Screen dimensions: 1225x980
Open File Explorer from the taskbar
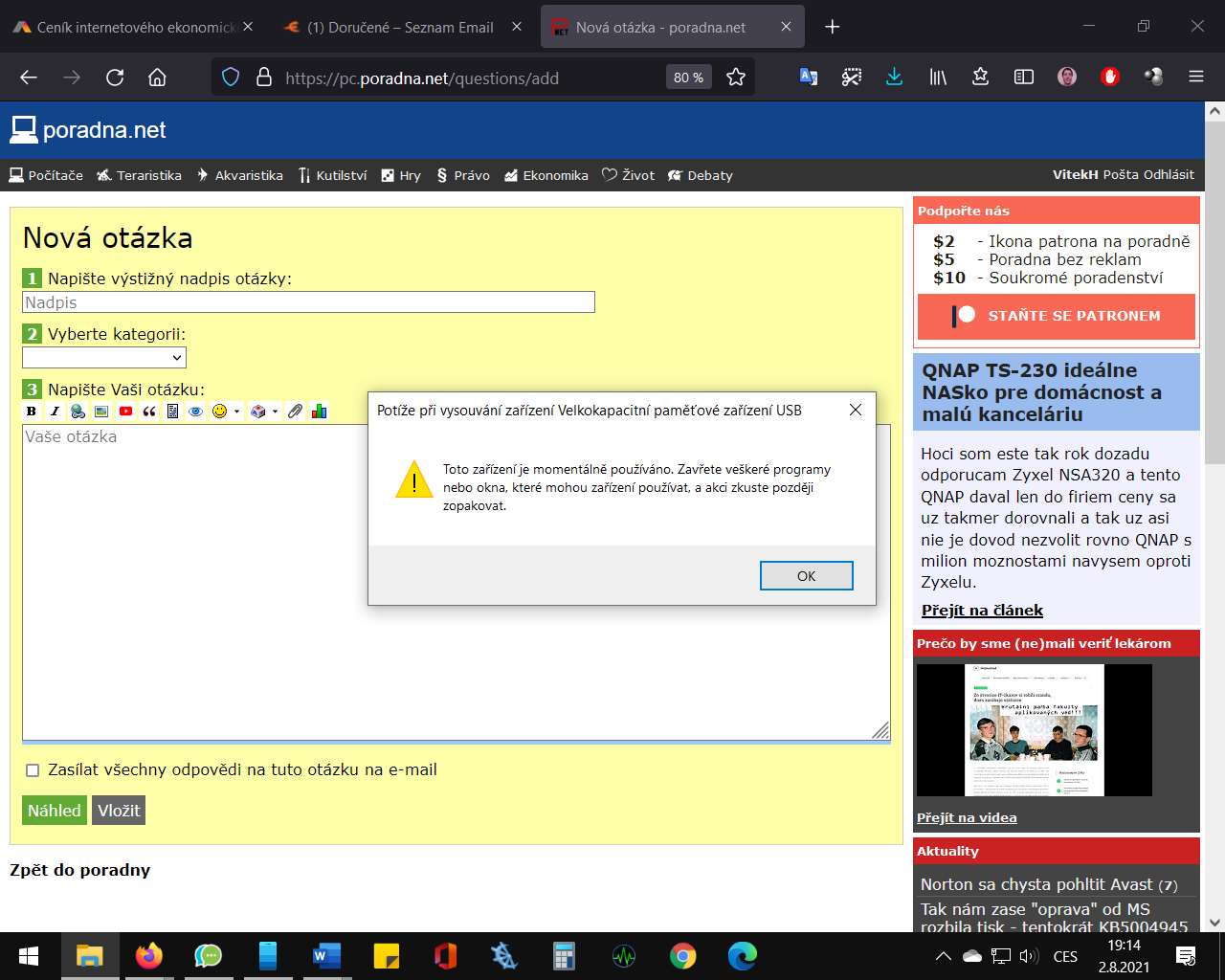[x=89, y=956]
